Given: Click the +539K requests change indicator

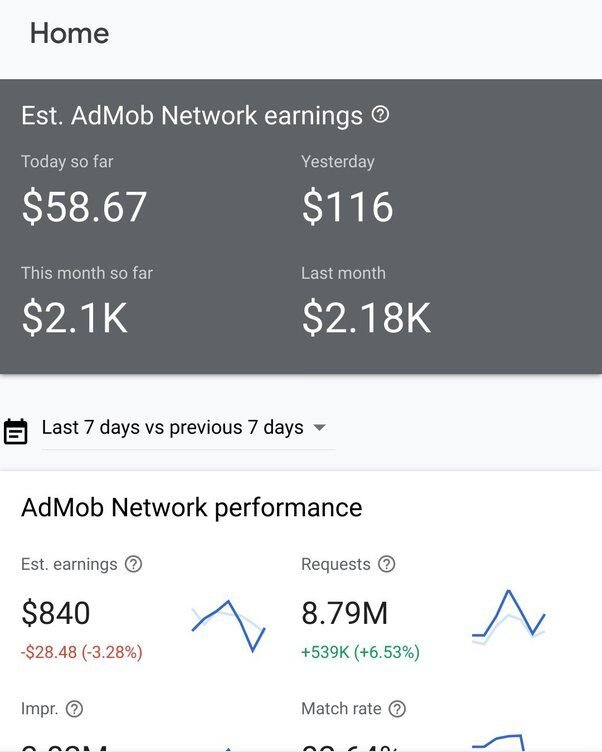Looking at the screenshot, I should 360,652.
